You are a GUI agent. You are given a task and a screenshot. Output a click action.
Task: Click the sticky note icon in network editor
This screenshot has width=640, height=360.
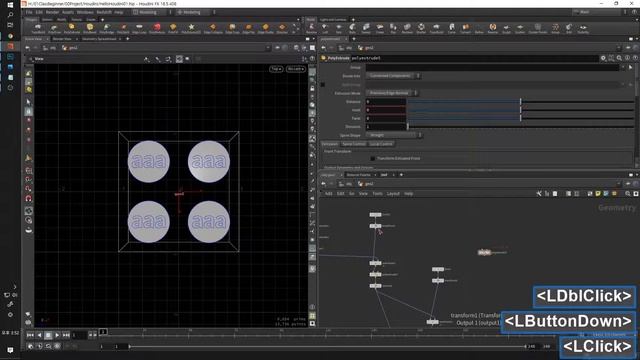(x=598, y=193)
